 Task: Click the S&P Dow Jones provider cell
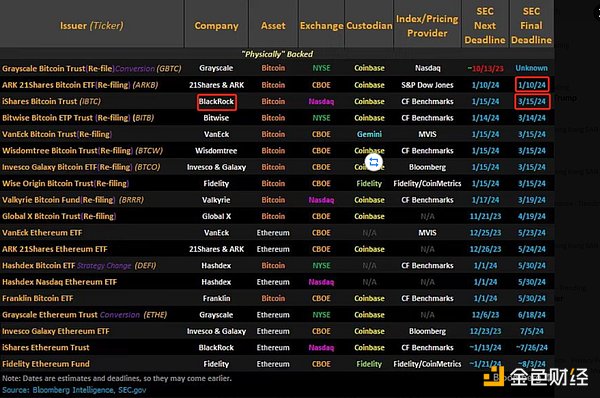(427, 85)
